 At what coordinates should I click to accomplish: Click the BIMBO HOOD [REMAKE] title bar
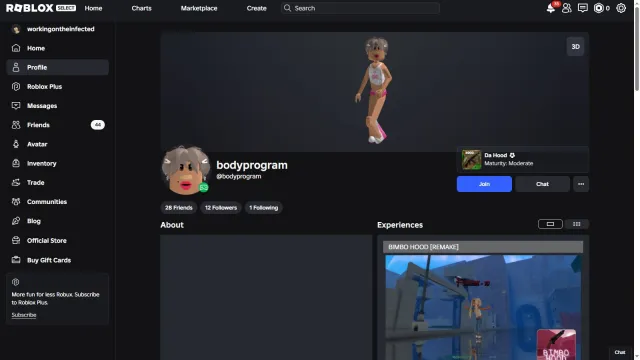[x=483, y=247]
